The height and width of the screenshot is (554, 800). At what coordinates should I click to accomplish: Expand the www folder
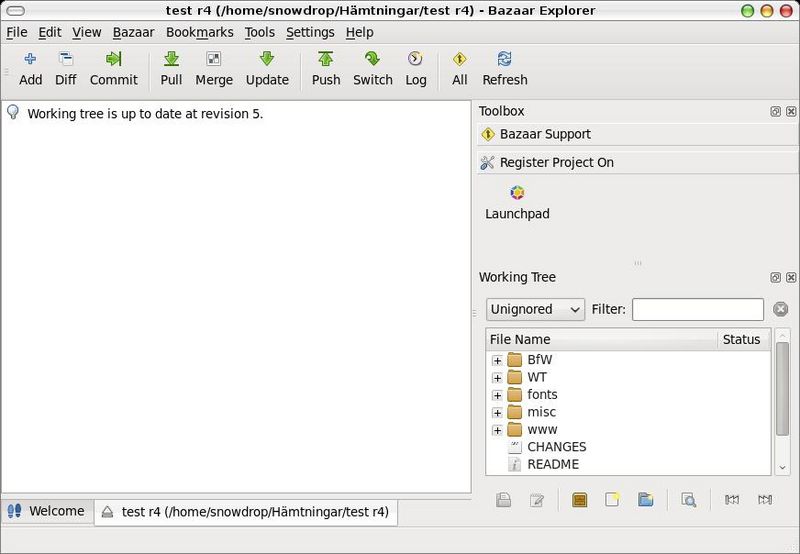click(497, 430)
